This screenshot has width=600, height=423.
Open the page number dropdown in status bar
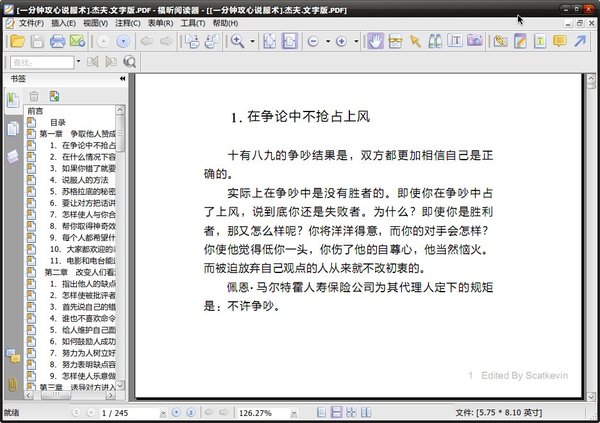pos(163,413)
